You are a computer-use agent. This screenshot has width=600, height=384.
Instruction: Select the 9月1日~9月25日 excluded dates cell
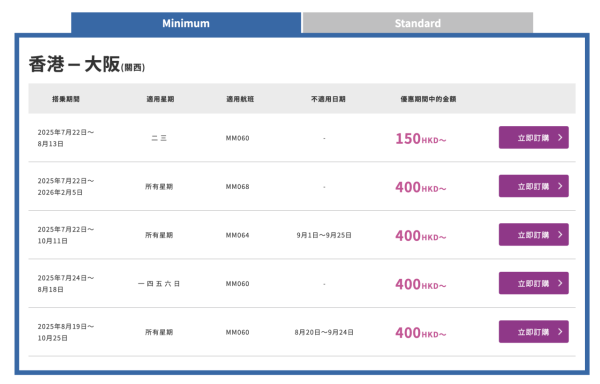coord(324,235)
